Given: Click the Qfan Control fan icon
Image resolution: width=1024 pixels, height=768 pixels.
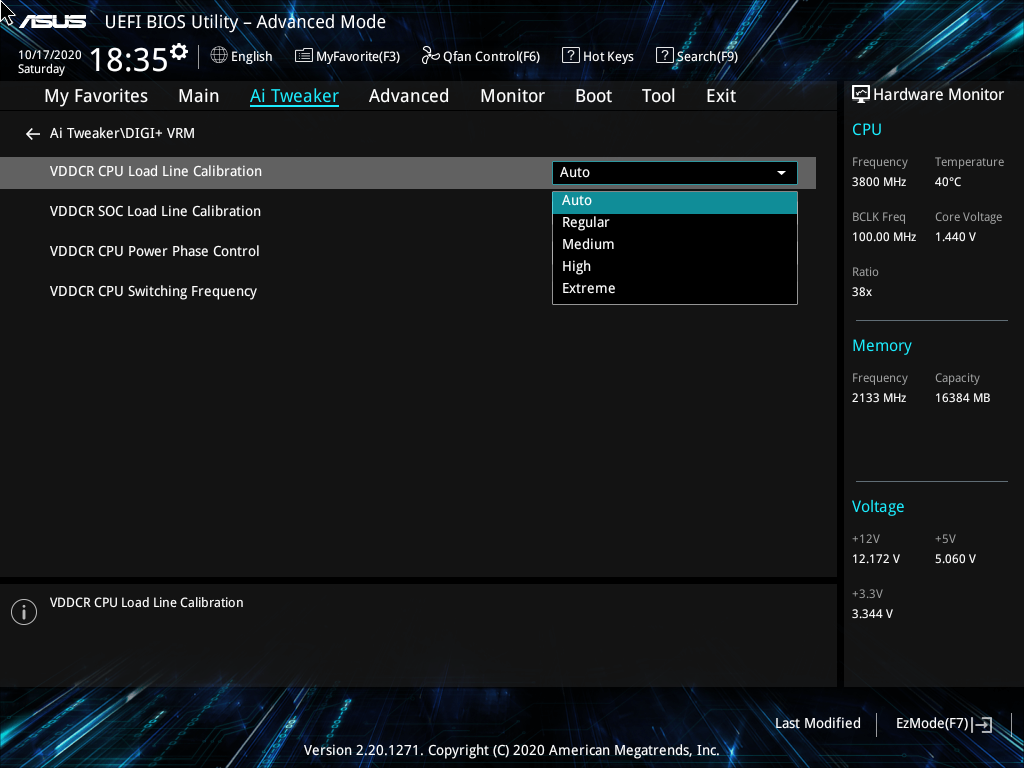Looking at the screenshot, I should coord(430,56).
